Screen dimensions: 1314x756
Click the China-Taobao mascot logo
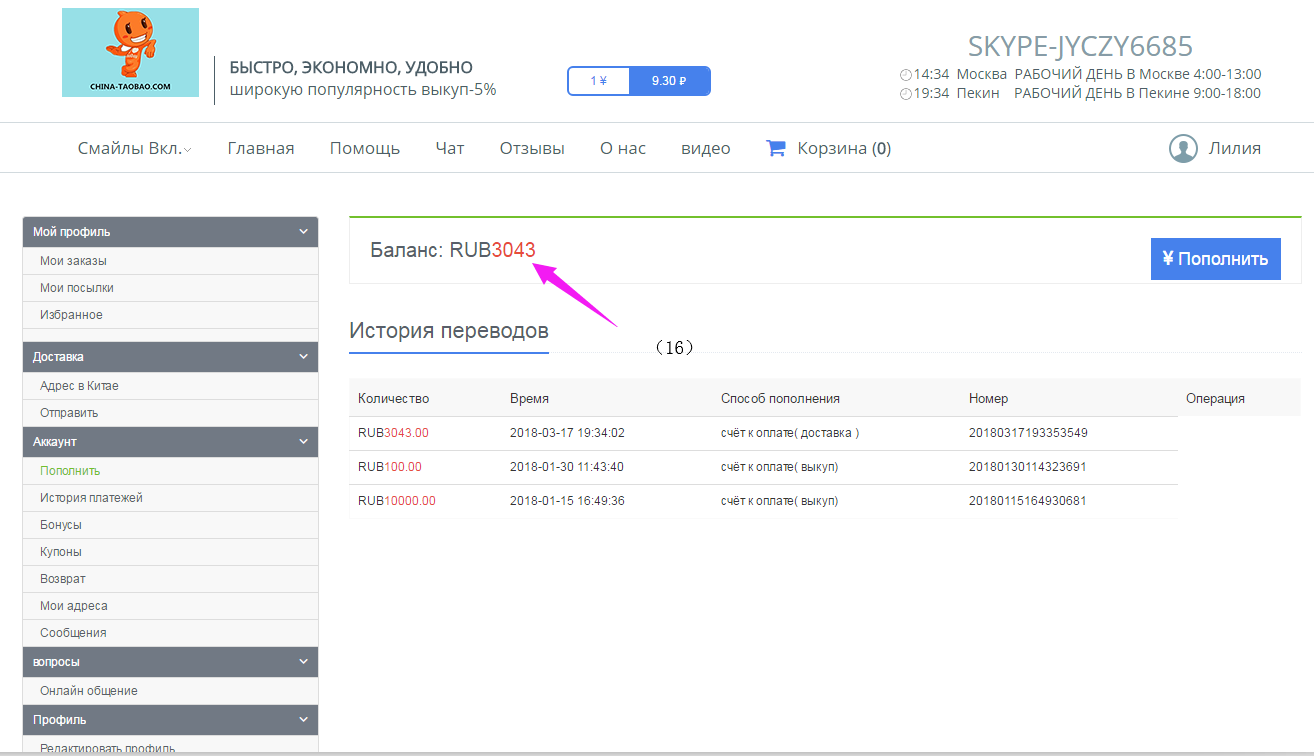coord(130,52)
